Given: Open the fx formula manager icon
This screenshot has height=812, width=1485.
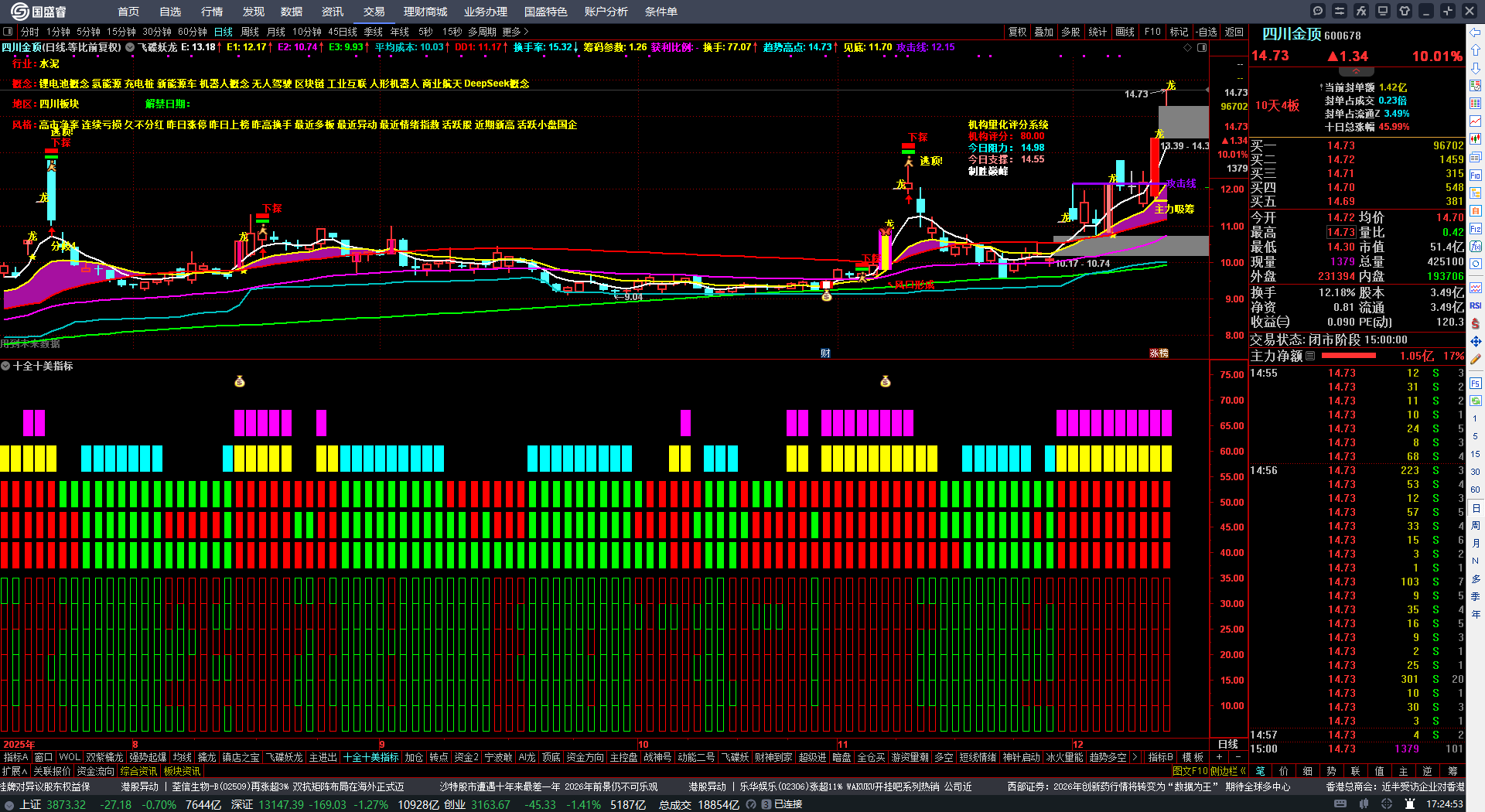Looking at the screenshot, I should tap(1361, 11).
